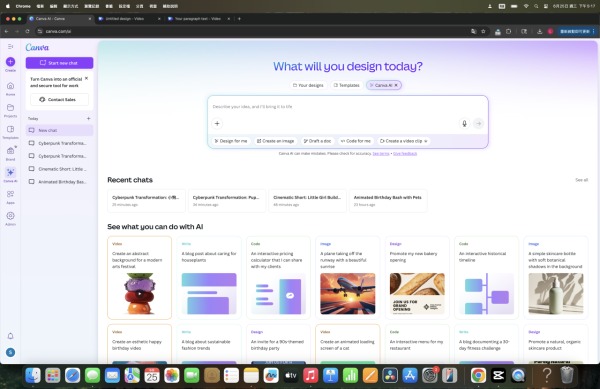Select Templates chip under heading

pyautogui.click(x=347, y=85)
